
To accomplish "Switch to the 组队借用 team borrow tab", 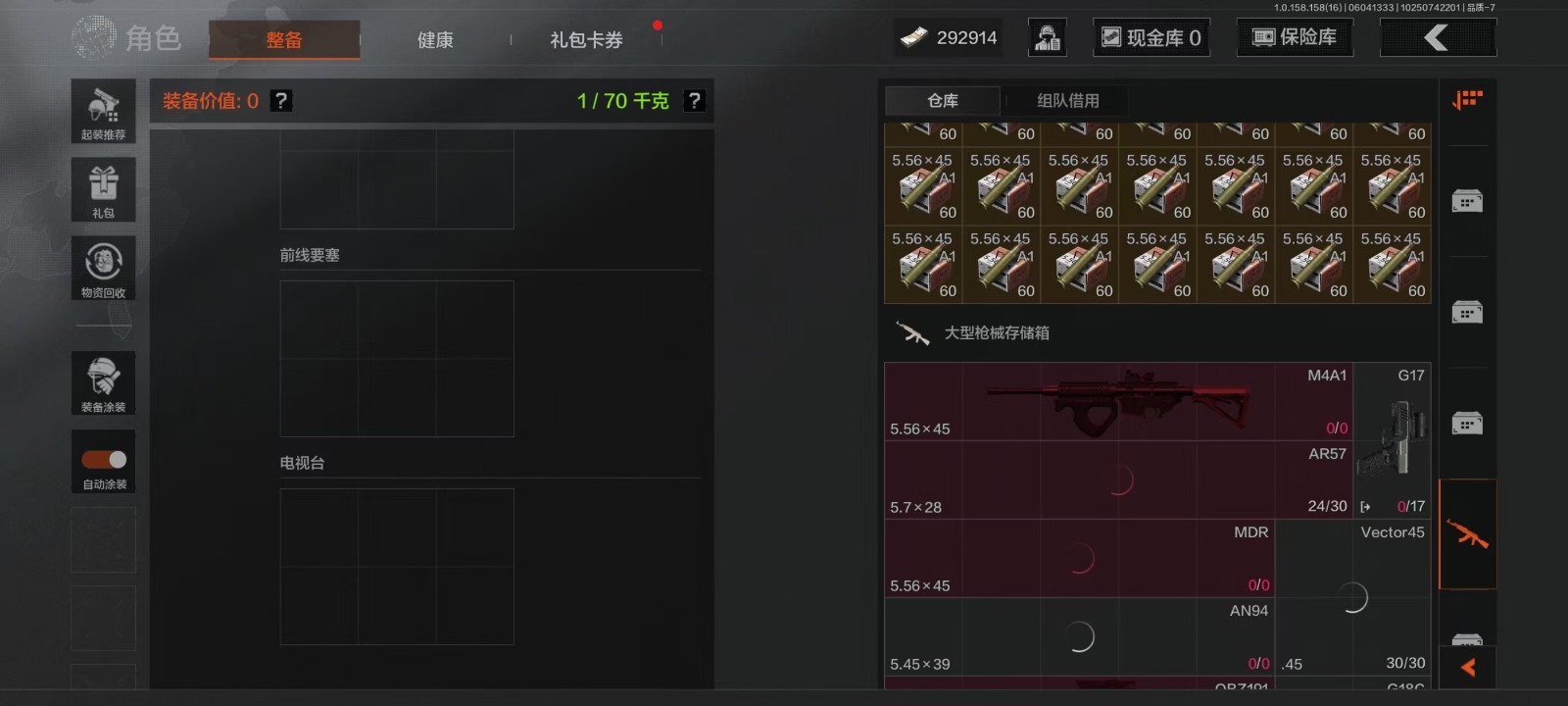I will pos(1068,101).
